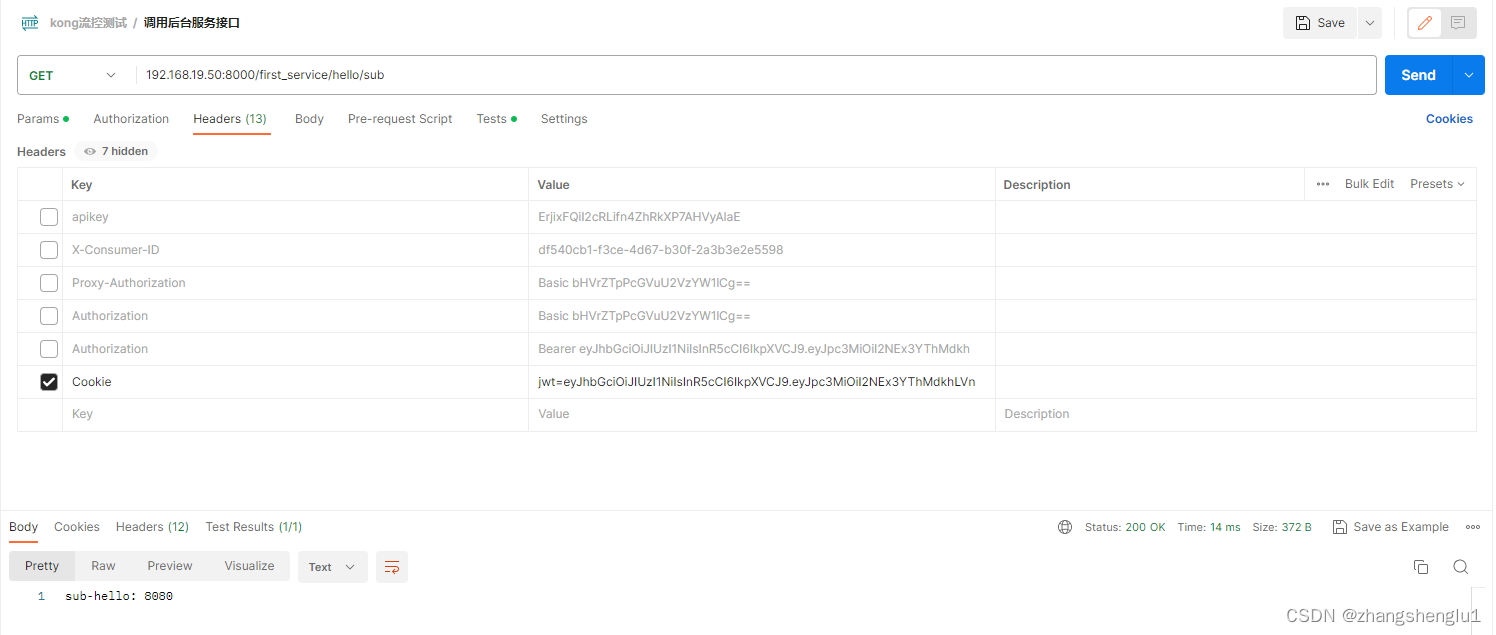Screen dimensions: 1496x635
Task: Enable the Proxy-Authorization header checkbox
Action: (49, 283)
